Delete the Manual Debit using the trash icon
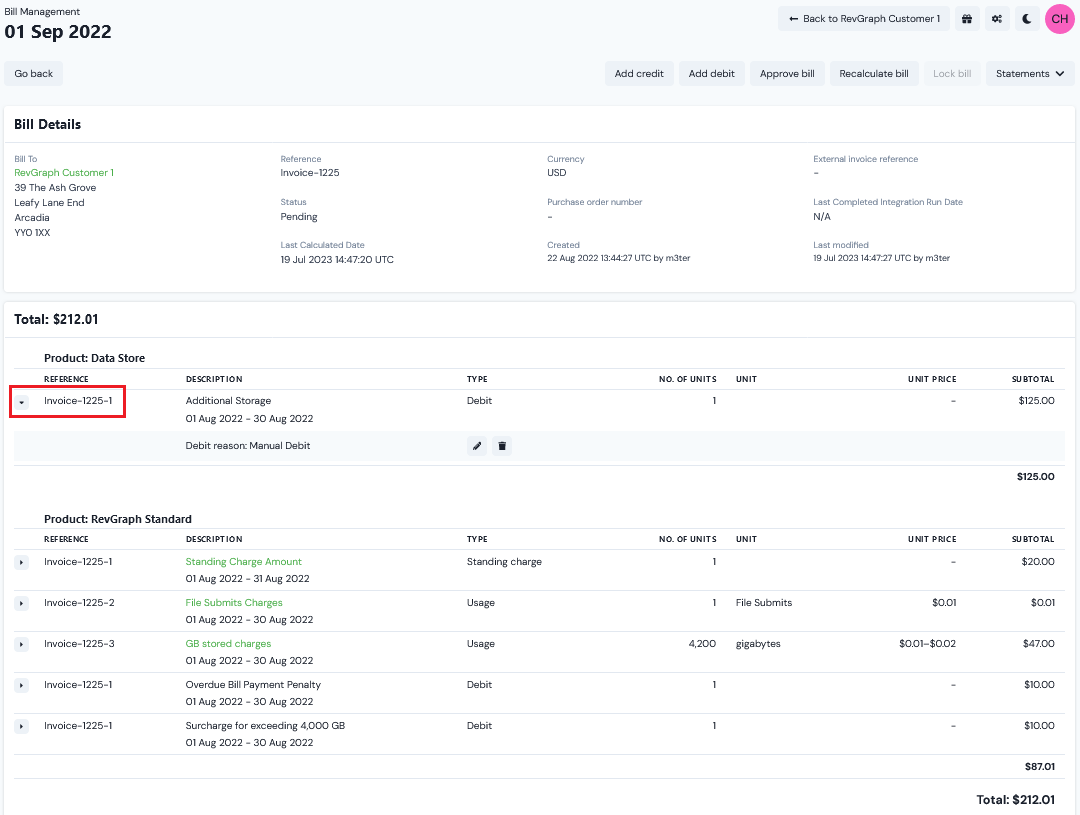This screenshot has height=815, width=1080. 502,446
